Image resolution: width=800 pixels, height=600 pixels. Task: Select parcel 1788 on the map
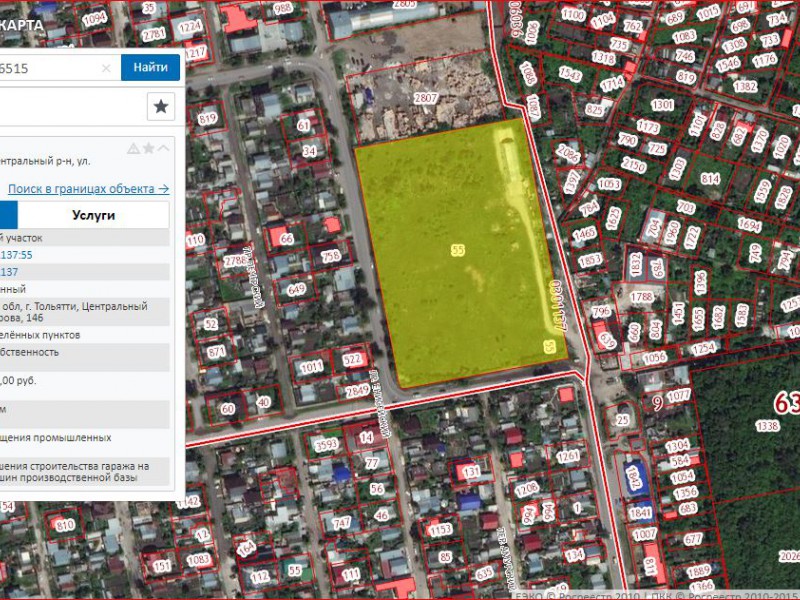[641, 296]
